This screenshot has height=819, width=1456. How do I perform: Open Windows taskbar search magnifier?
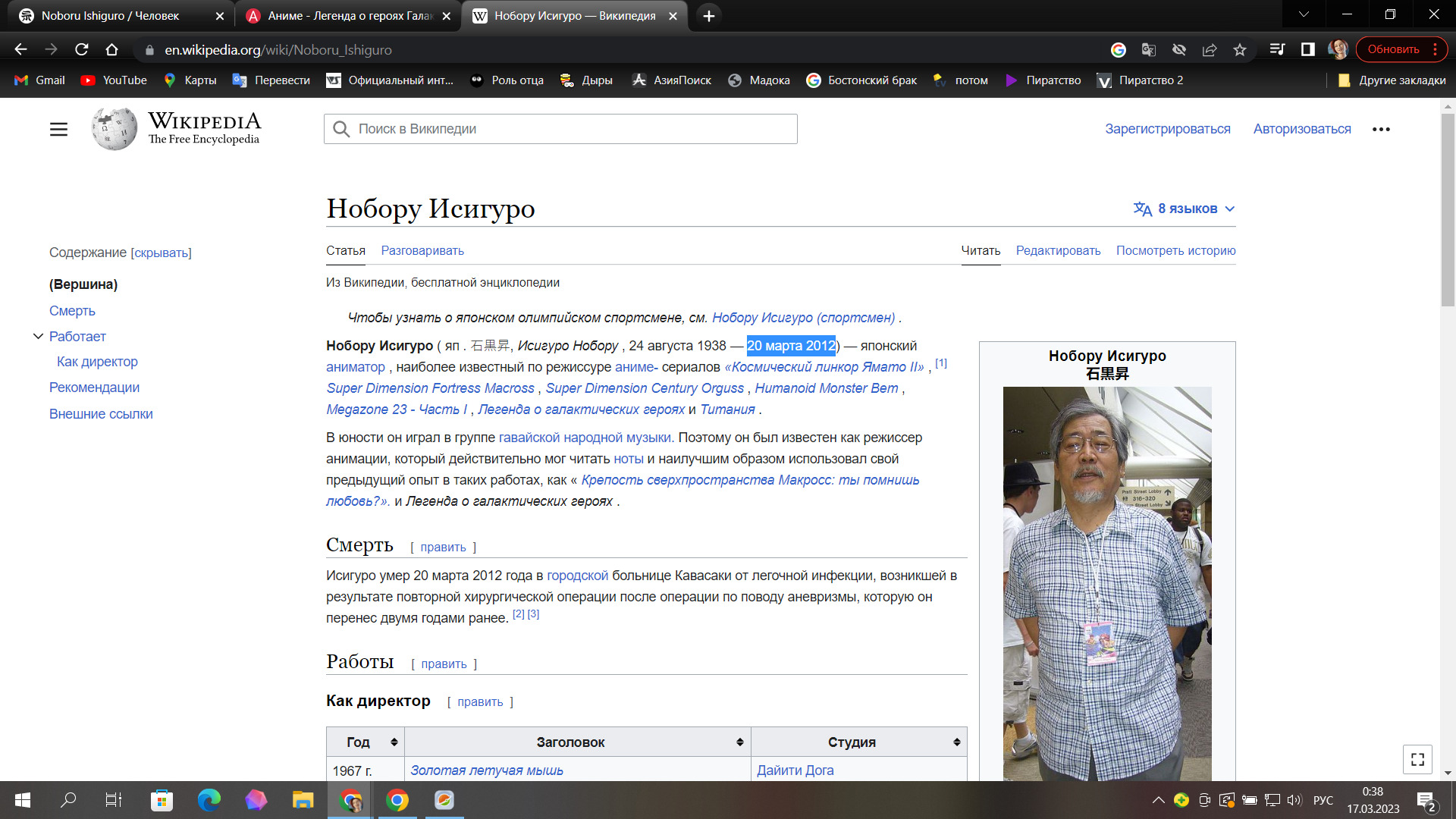68,800
